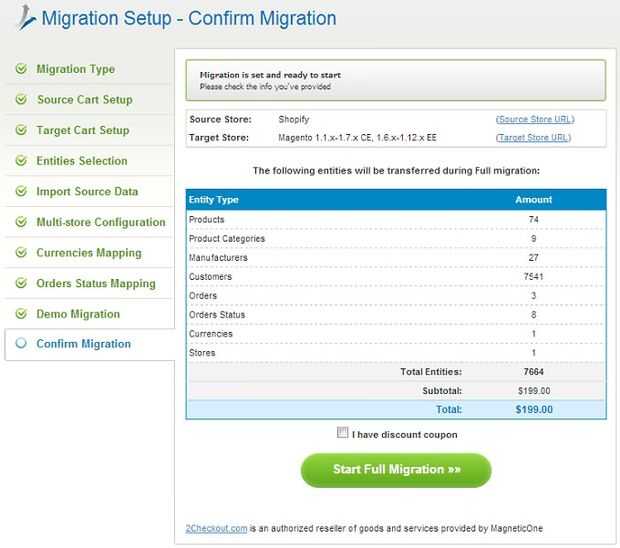Click the Amount column header

[x=533, y=200]
